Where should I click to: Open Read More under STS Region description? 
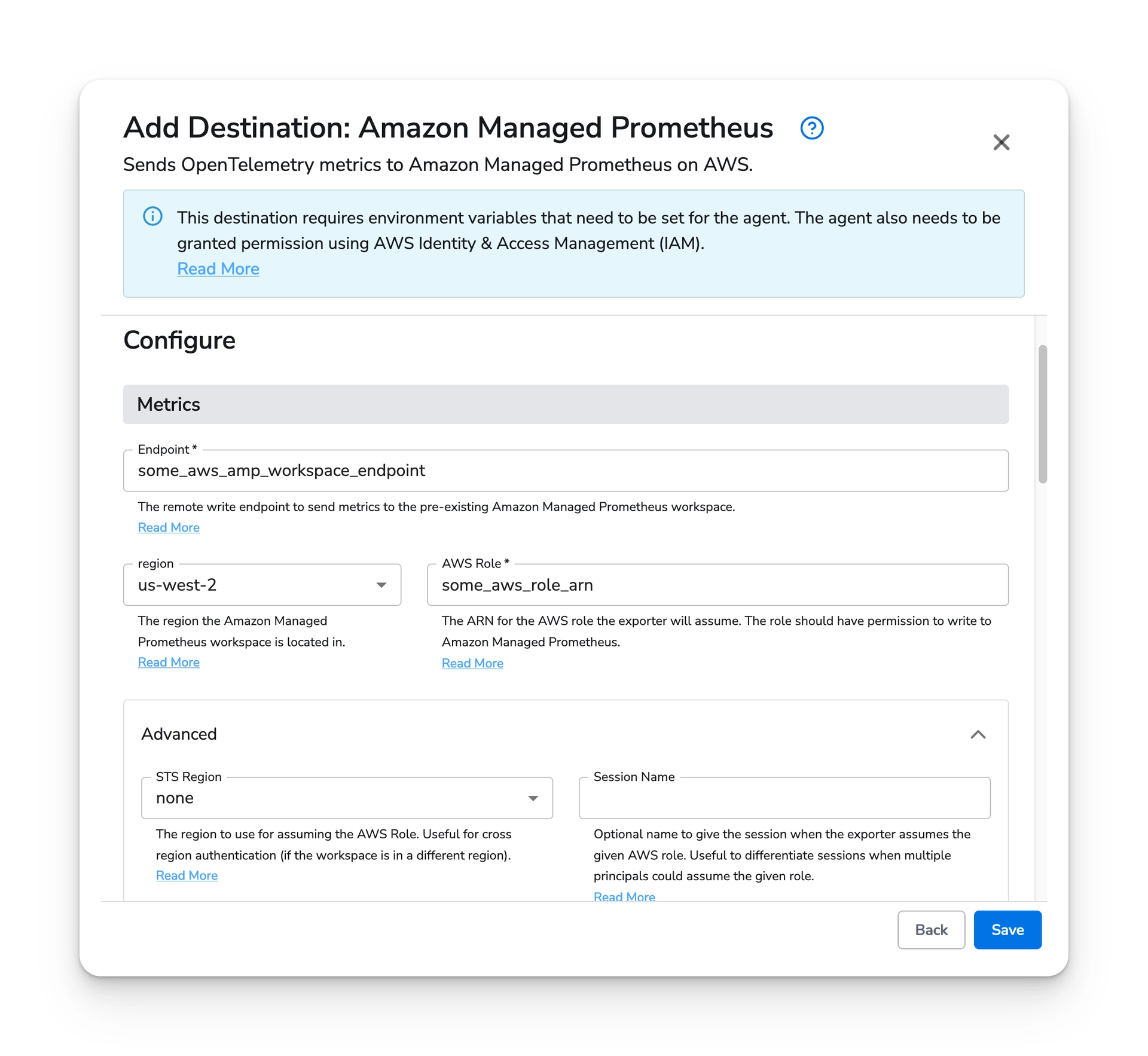(x=187, y=876)
